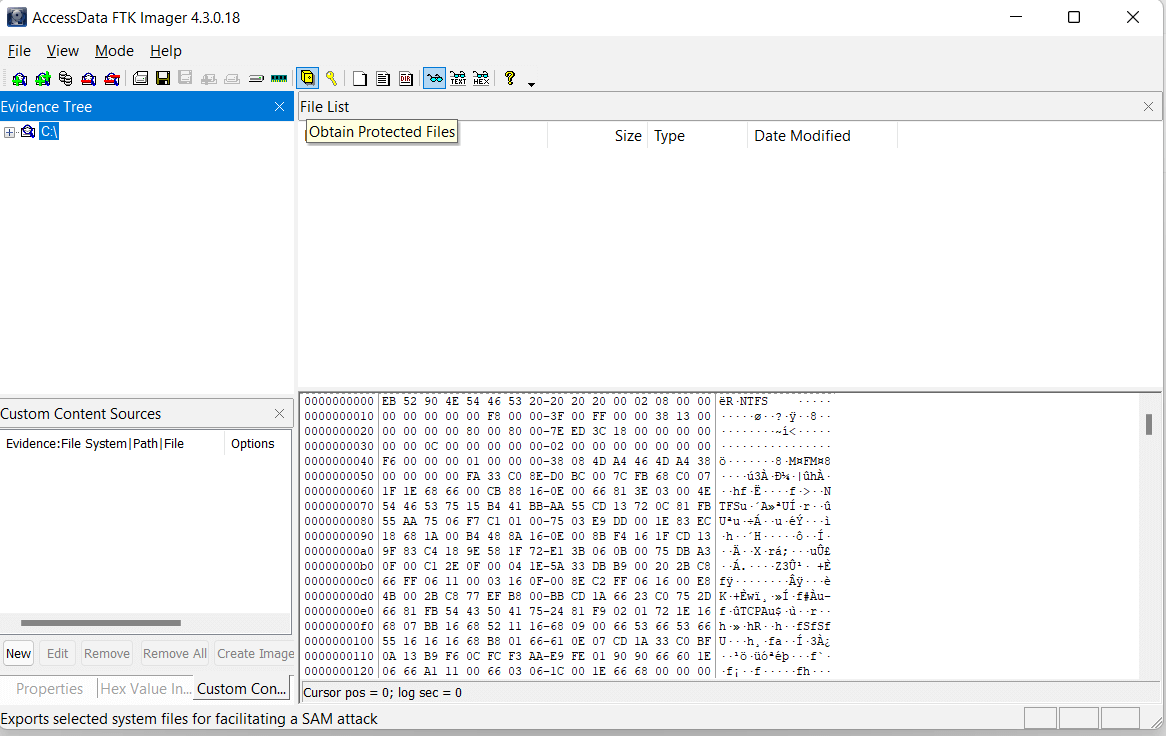Toggle the TEXT view glasses icon
This screenshot has width=1166, height=736.
point(458,78)
